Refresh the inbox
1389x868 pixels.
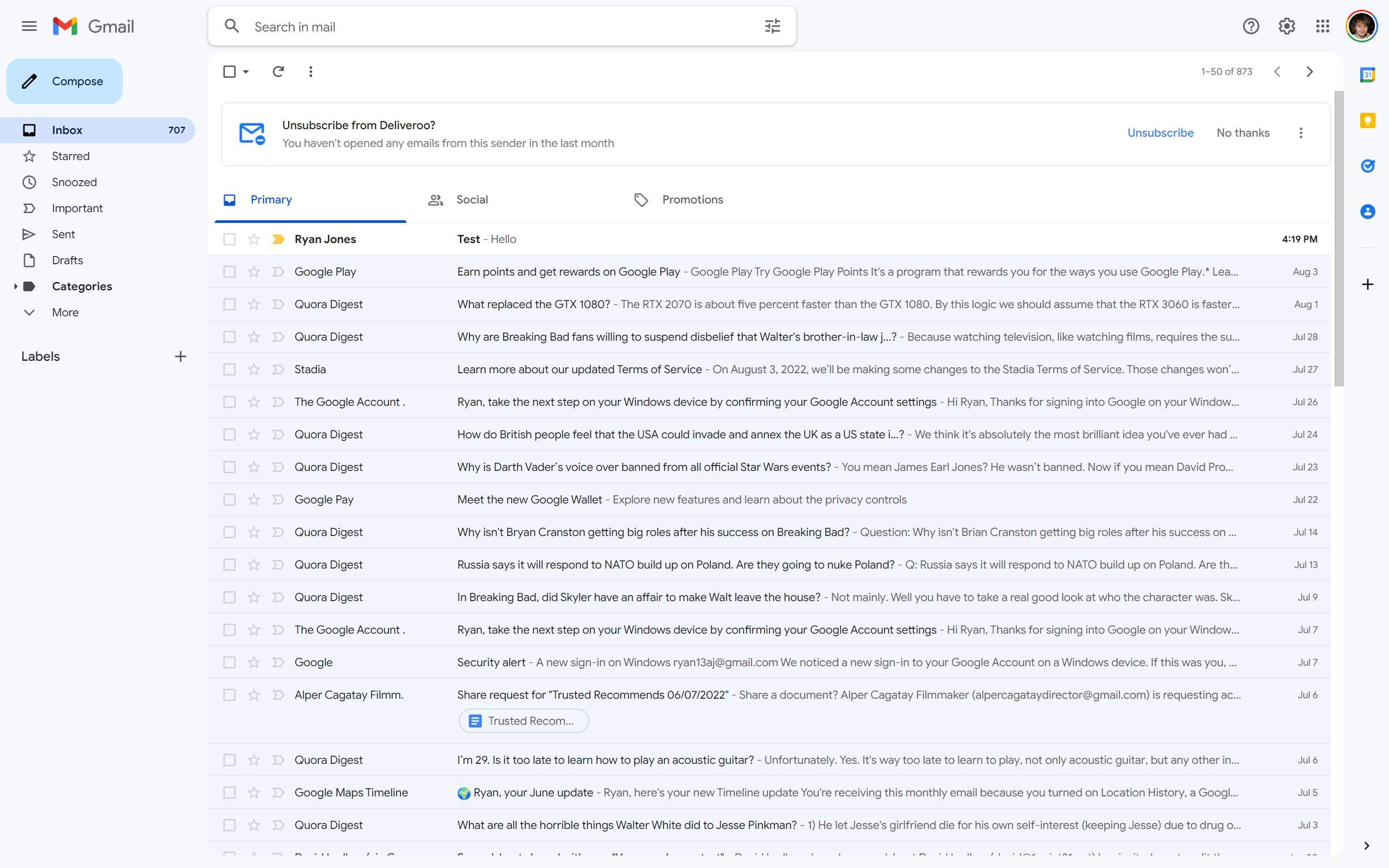pyautogui.click(x=278, y=72)
